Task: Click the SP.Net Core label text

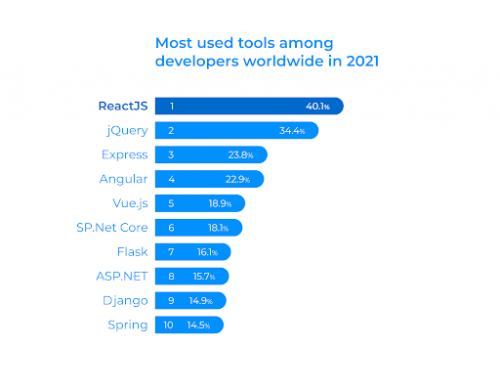Action: click(x=112, y=228)
